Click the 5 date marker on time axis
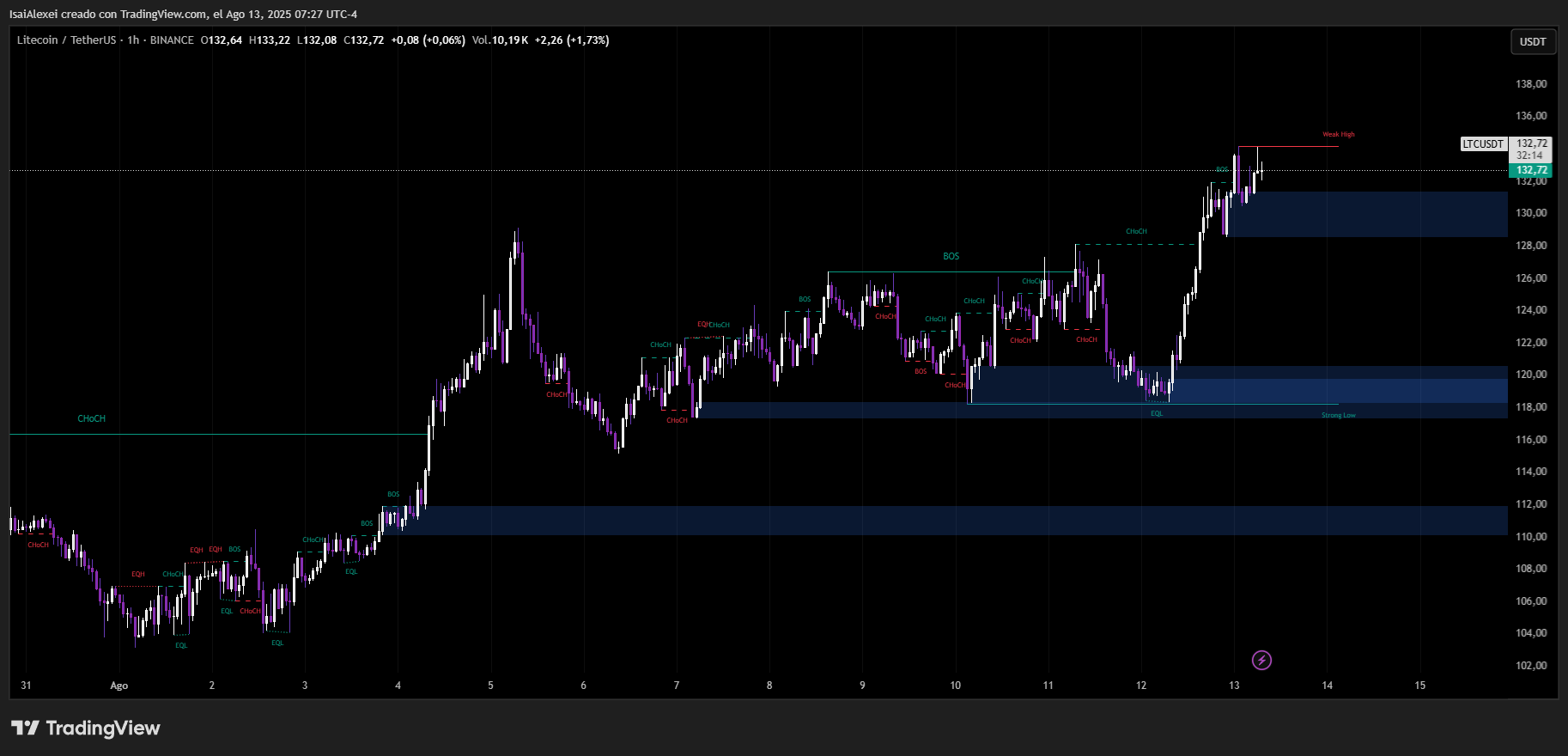The width and height of the screenshot is (1568, 756). (x=490, y=686)
